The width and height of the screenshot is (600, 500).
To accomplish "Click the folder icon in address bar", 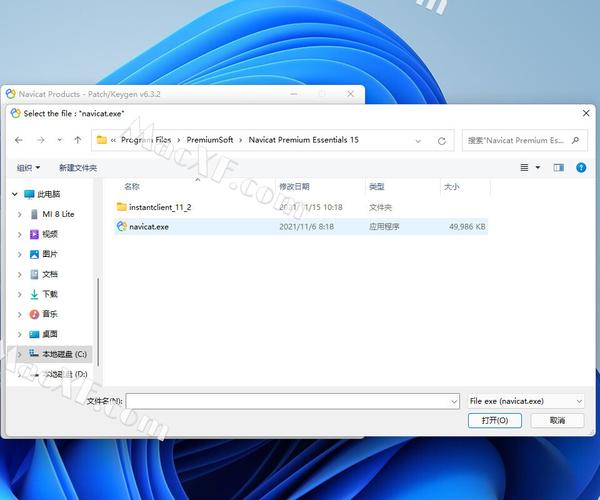I will click(x=102, y=140).
